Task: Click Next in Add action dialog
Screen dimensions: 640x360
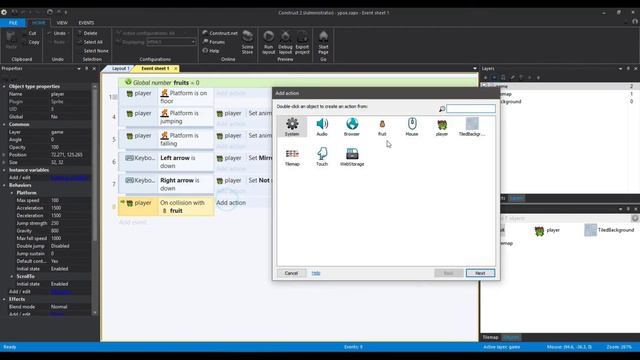Action: click(x=480, y=273)
